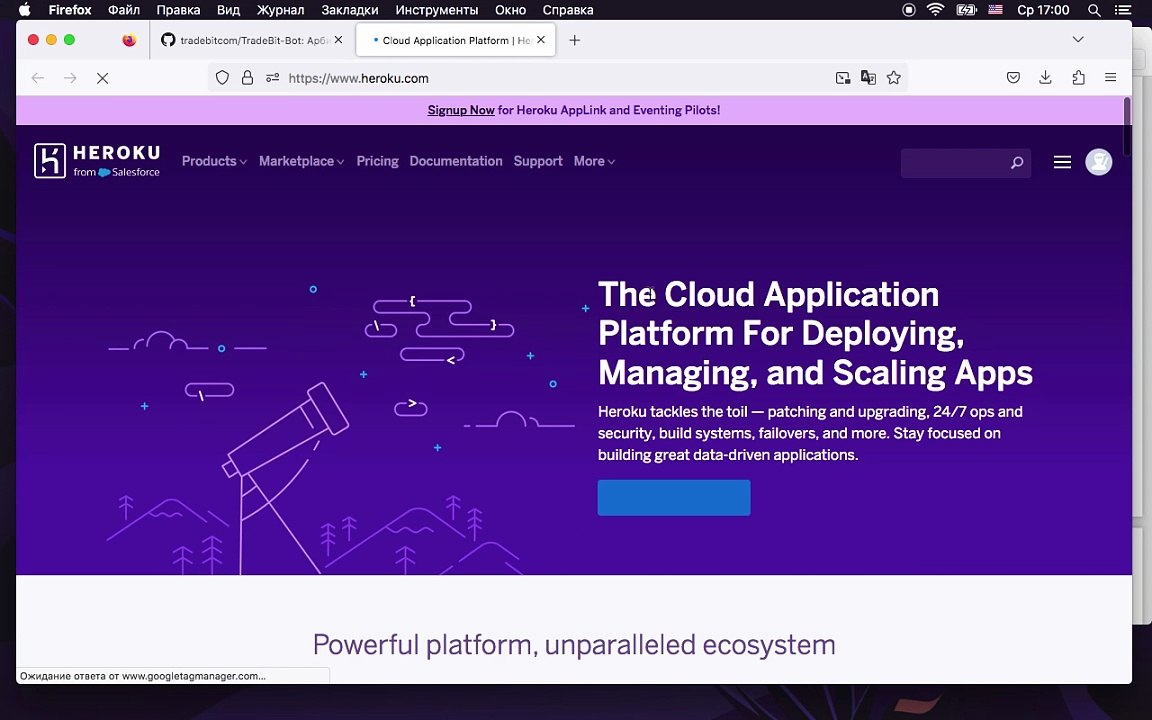Open the Окно menu
The height and width of the screenshot is (720, 1152).
tap(510, 10)
